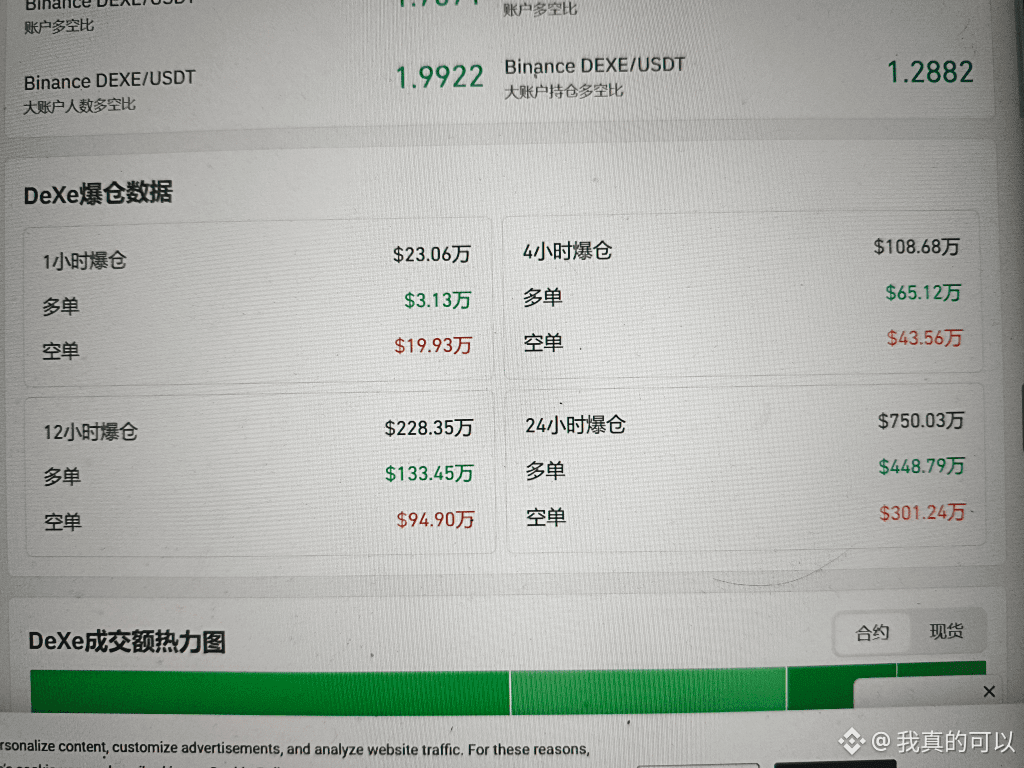Select Binance DEXE/USDT 大账户持仓多空比 label
This screenshot has height=768, width=1024.
point(594,78)
